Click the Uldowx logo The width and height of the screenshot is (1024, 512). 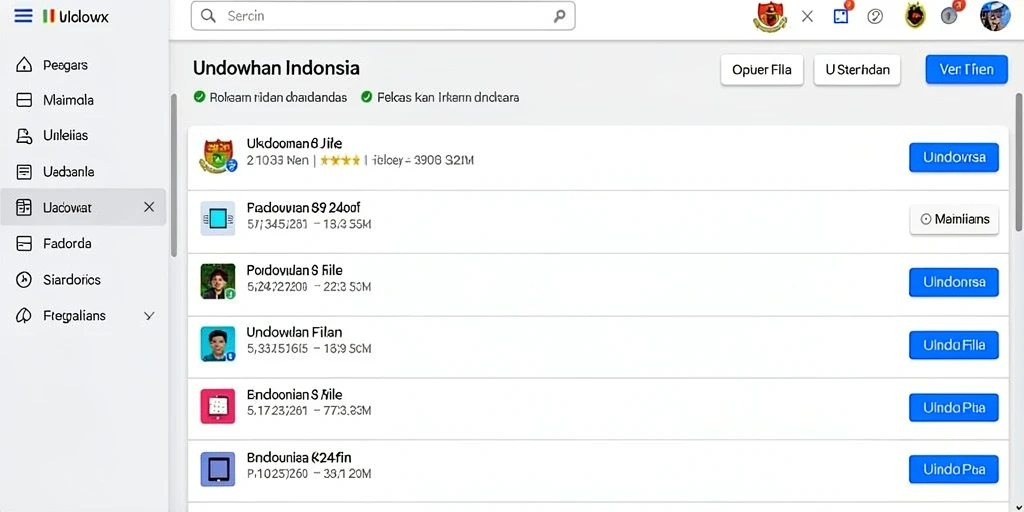click(x=75, y=17)
